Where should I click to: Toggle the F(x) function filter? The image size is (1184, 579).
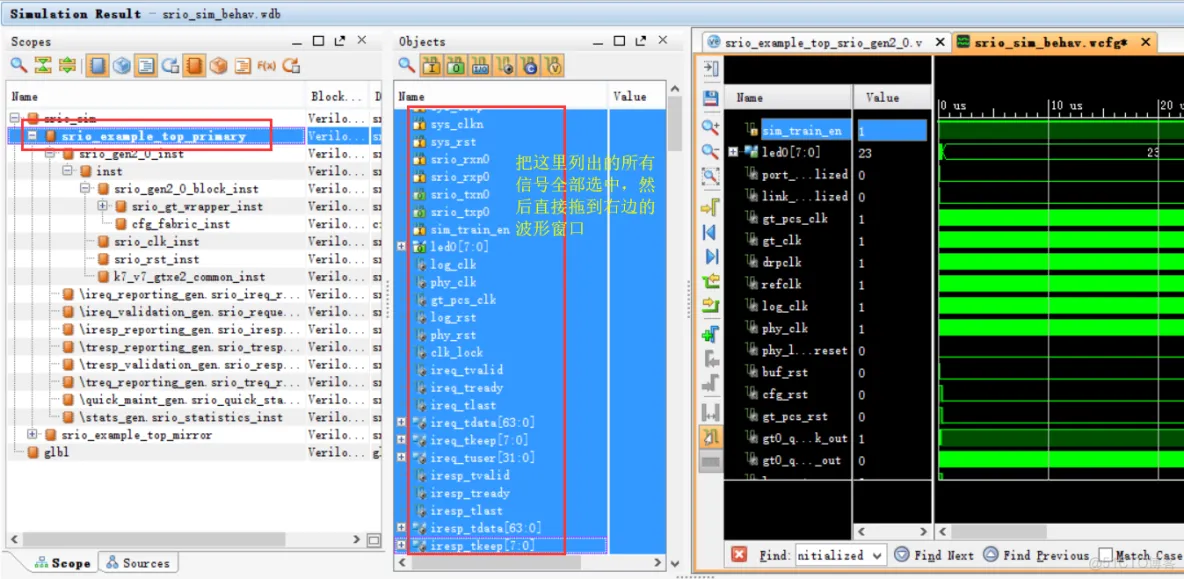pos(267,66)
